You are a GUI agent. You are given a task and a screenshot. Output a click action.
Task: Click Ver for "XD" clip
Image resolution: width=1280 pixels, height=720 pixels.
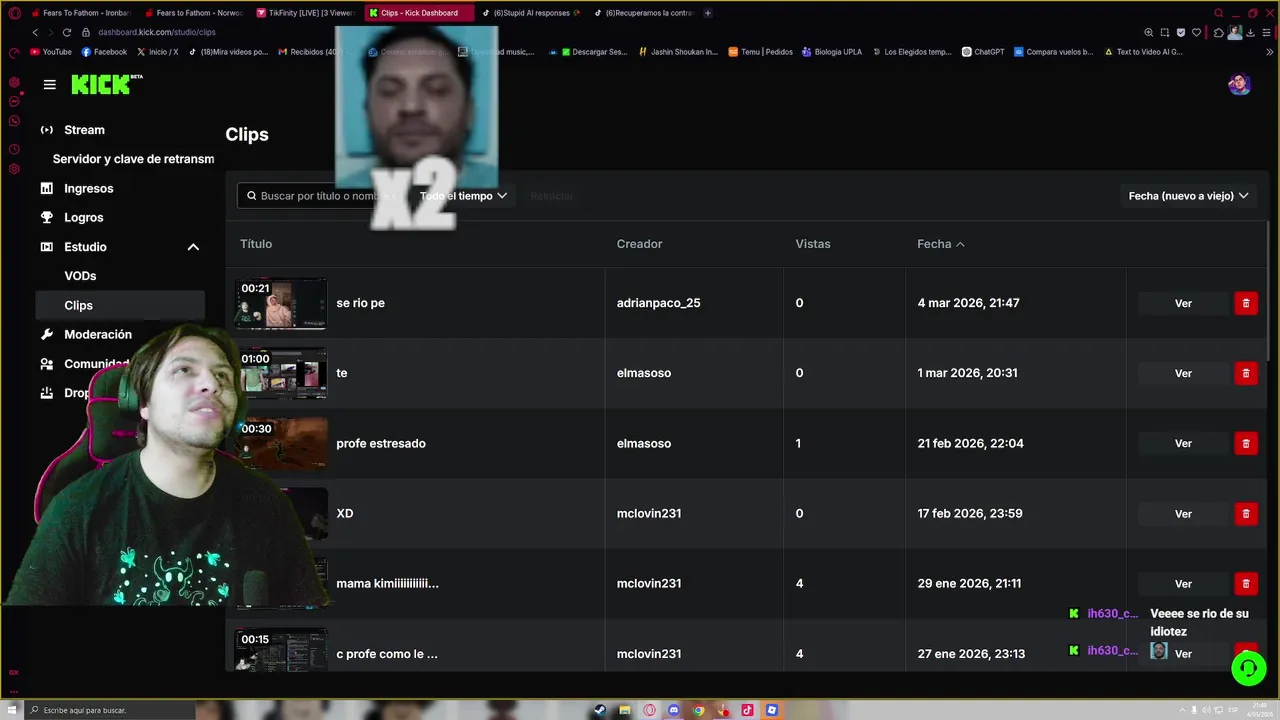(x=1183, y=513)
